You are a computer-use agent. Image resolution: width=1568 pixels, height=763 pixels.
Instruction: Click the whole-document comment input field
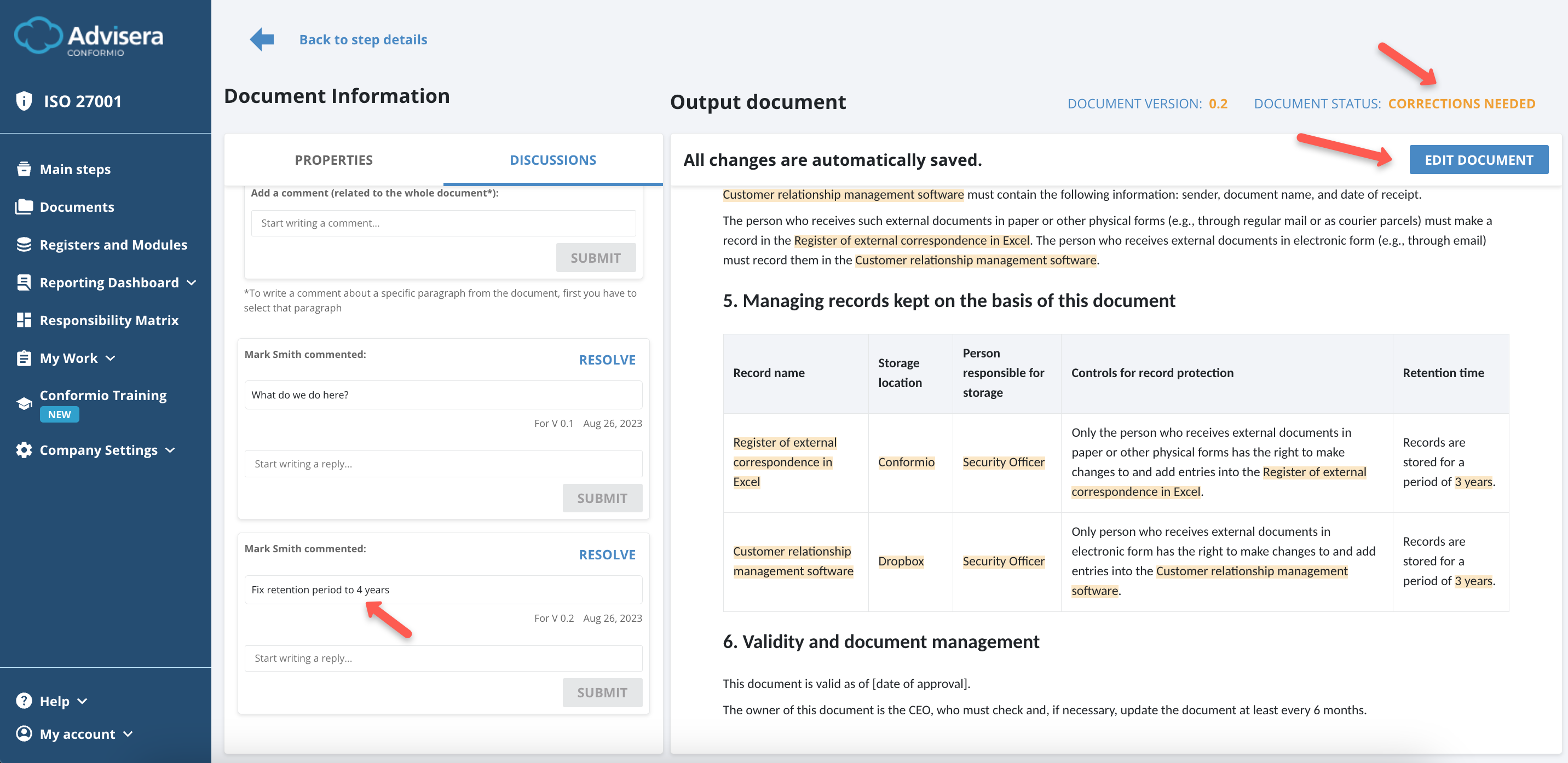pyautogui.click(x=443, y=223)
